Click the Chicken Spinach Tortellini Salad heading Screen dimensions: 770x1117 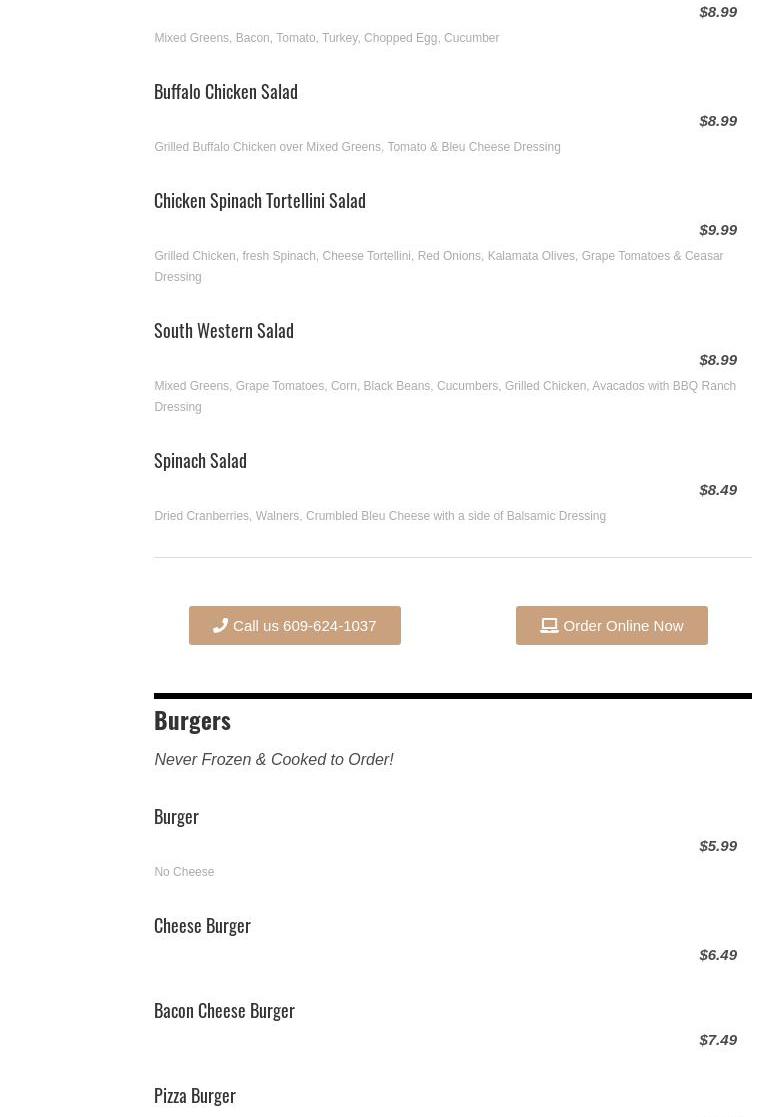[x=260, y=200]
